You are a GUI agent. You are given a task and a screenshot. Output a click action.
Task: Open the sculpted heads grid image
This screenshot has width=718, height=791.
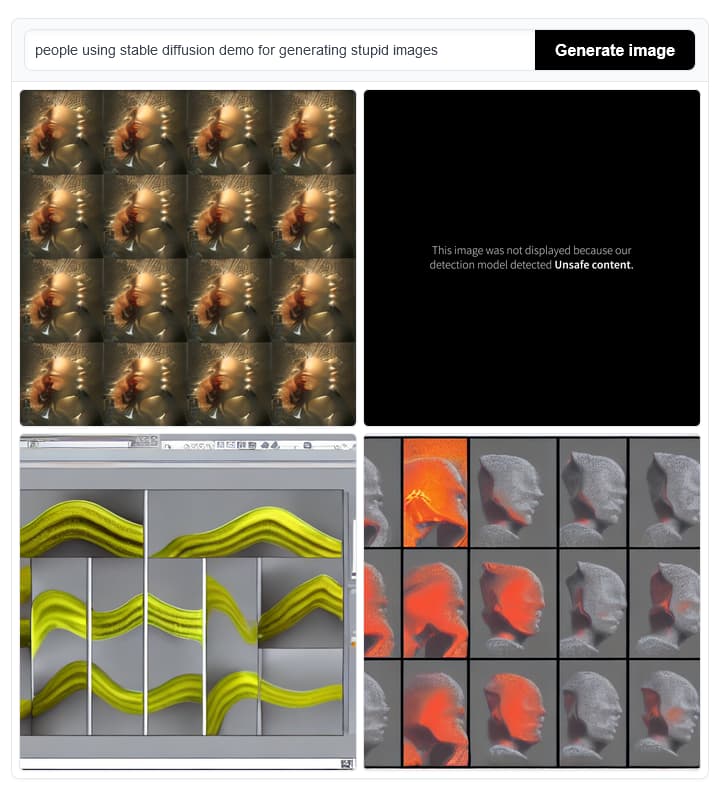tap(532, 602)
